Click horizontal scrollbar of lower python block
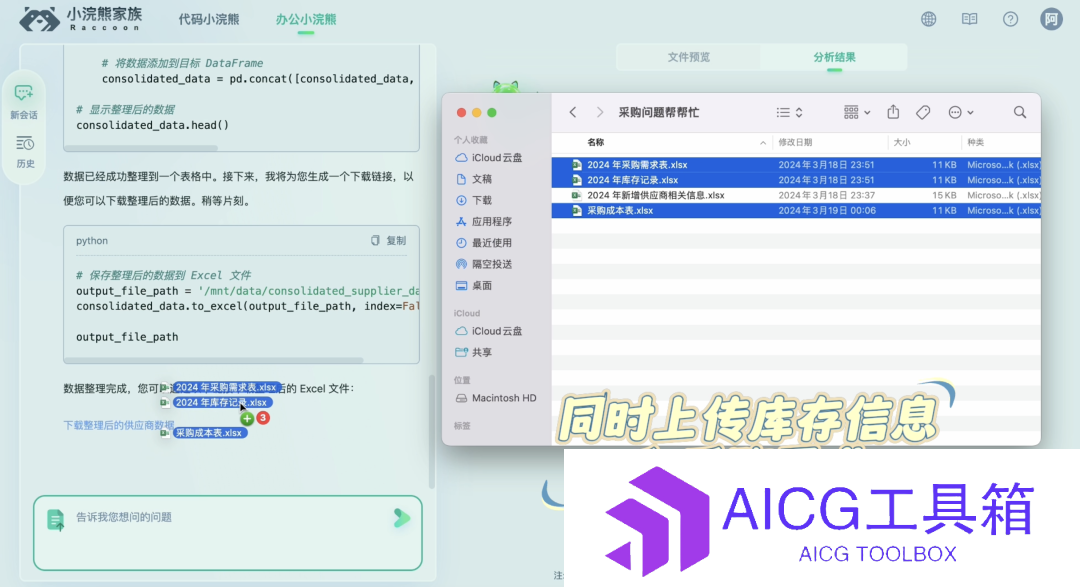The width and height of the screenshot is (1080, 587). tap(214, 360)
